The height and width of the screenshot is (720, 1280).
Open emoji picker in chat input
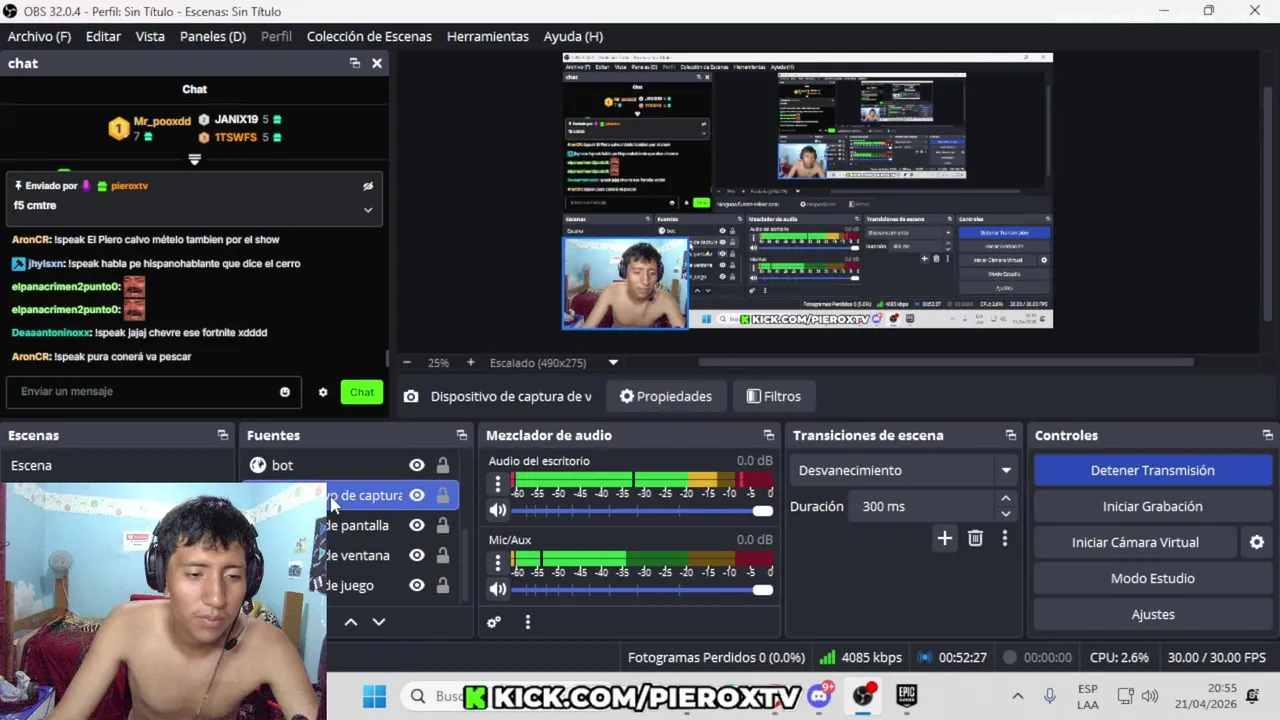click(x=285, y=392)
